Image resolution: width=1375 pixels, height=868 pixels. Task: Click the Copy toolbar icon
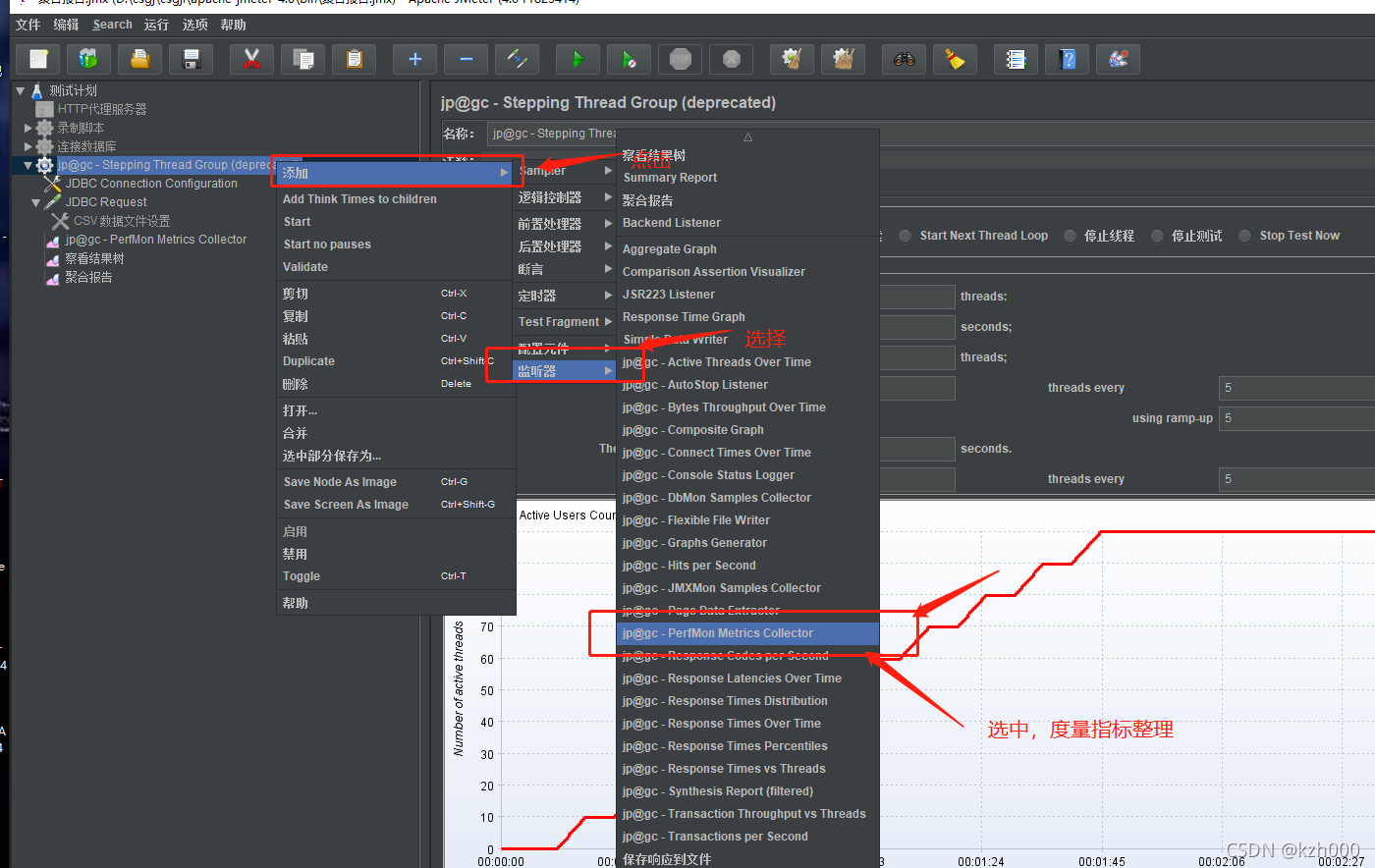pyautogui.click(x=303, y=60)
